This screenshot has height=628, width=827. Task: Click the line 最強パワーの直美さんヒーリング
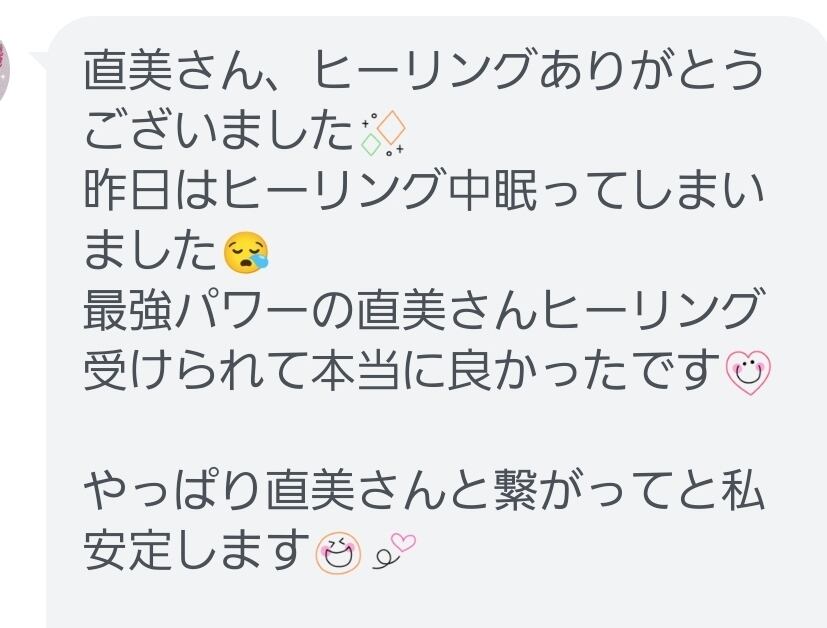click(424, 311)
